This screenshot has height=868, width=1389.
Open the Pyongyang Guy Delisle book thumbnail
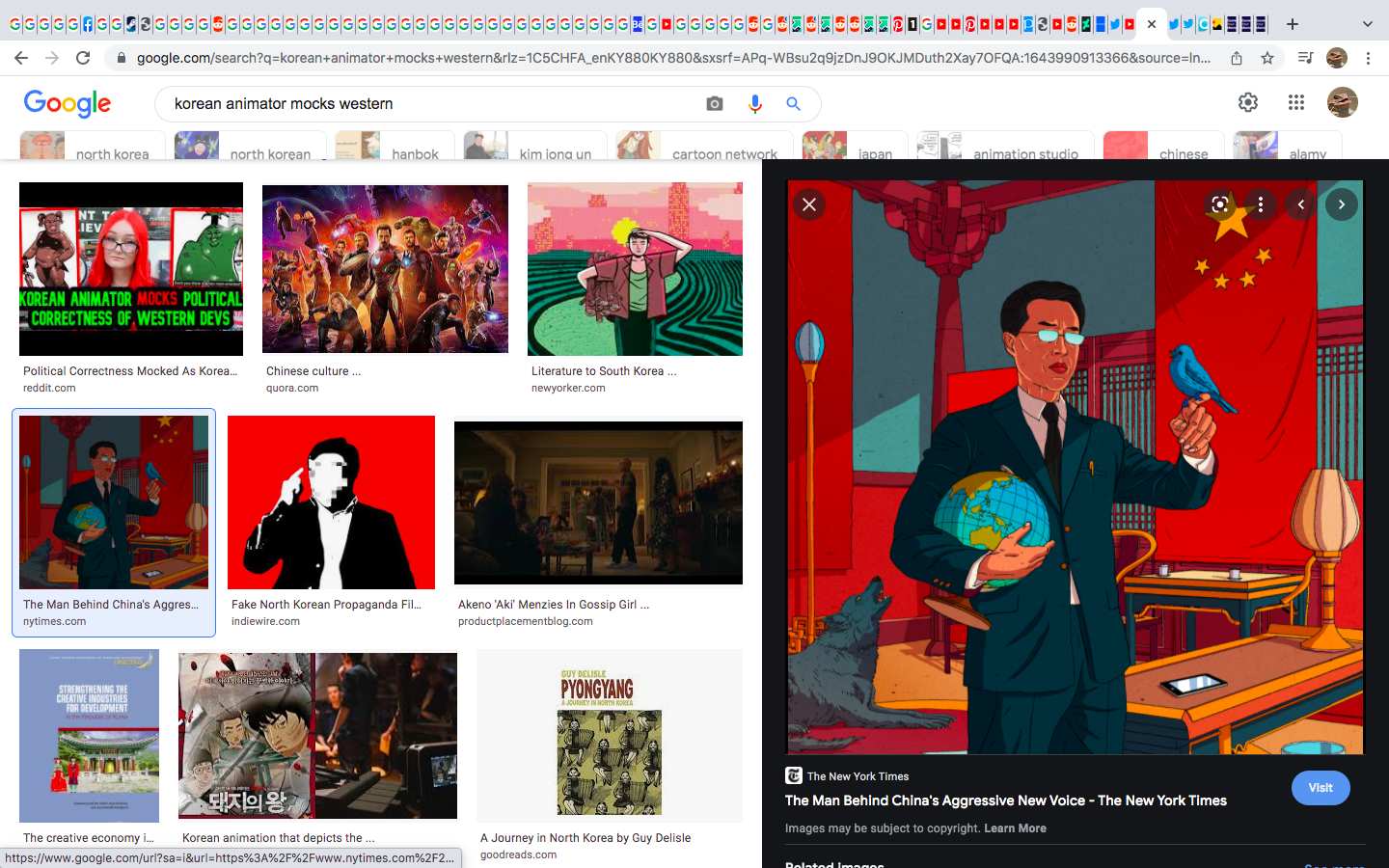coord(610,736)
